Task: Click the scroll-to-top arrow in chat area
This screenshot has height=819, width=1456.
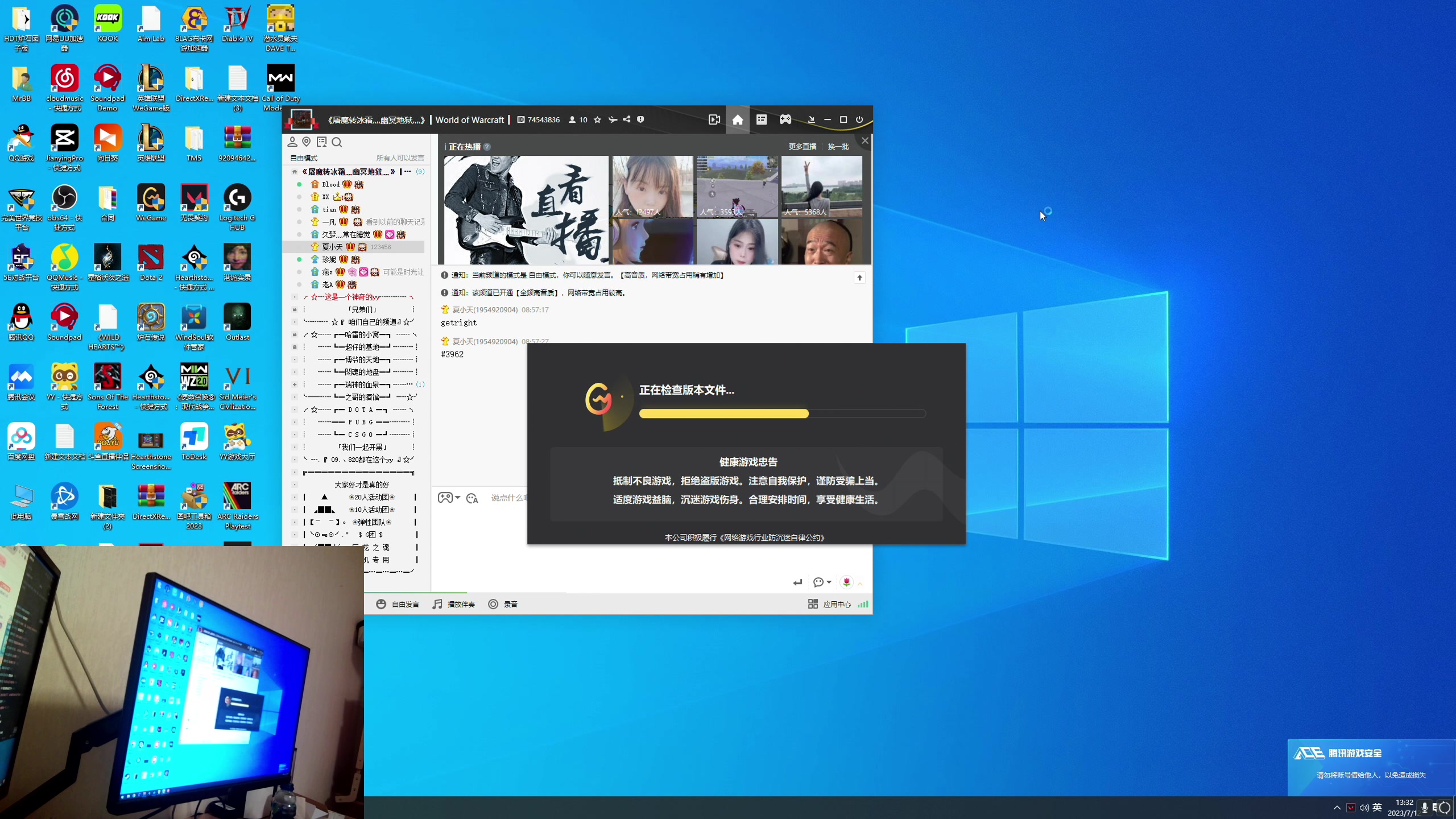Action: point(859,278)
